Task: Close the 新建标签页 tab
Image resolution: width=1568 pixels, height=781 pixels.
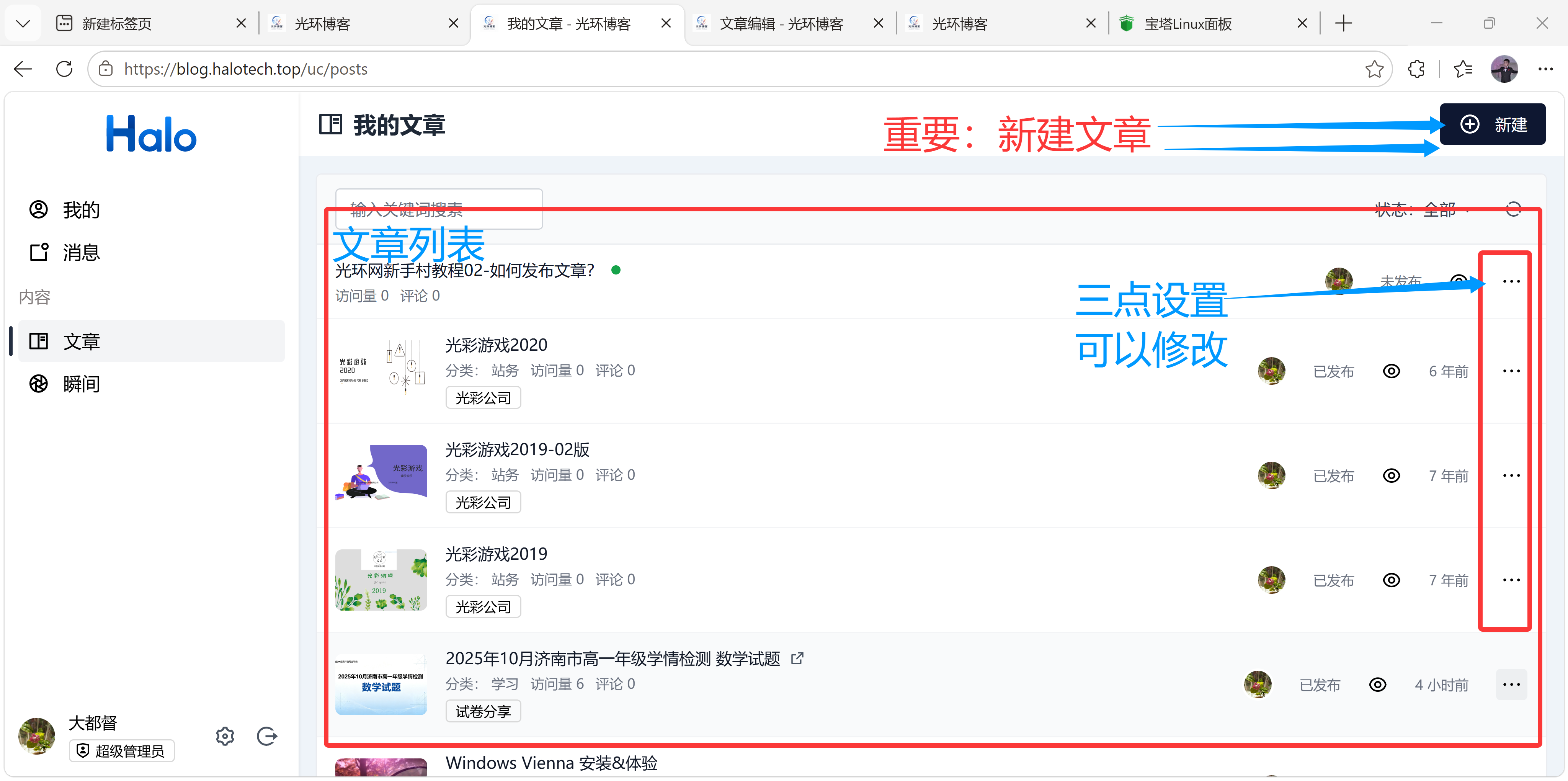Action: [241, 23]
